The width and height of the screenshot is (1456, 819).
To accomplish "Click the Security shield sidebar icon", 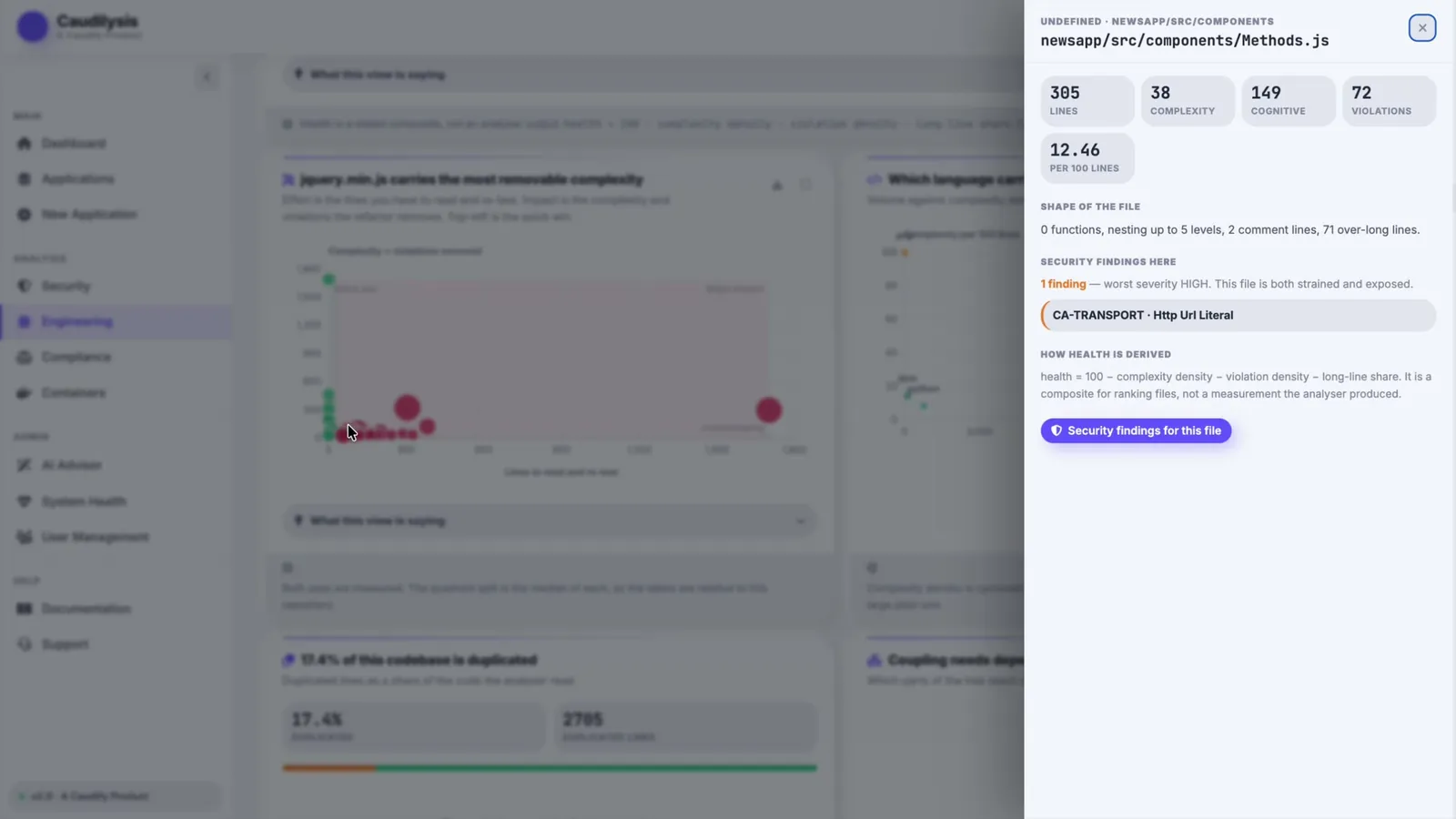I will (25, 286).
